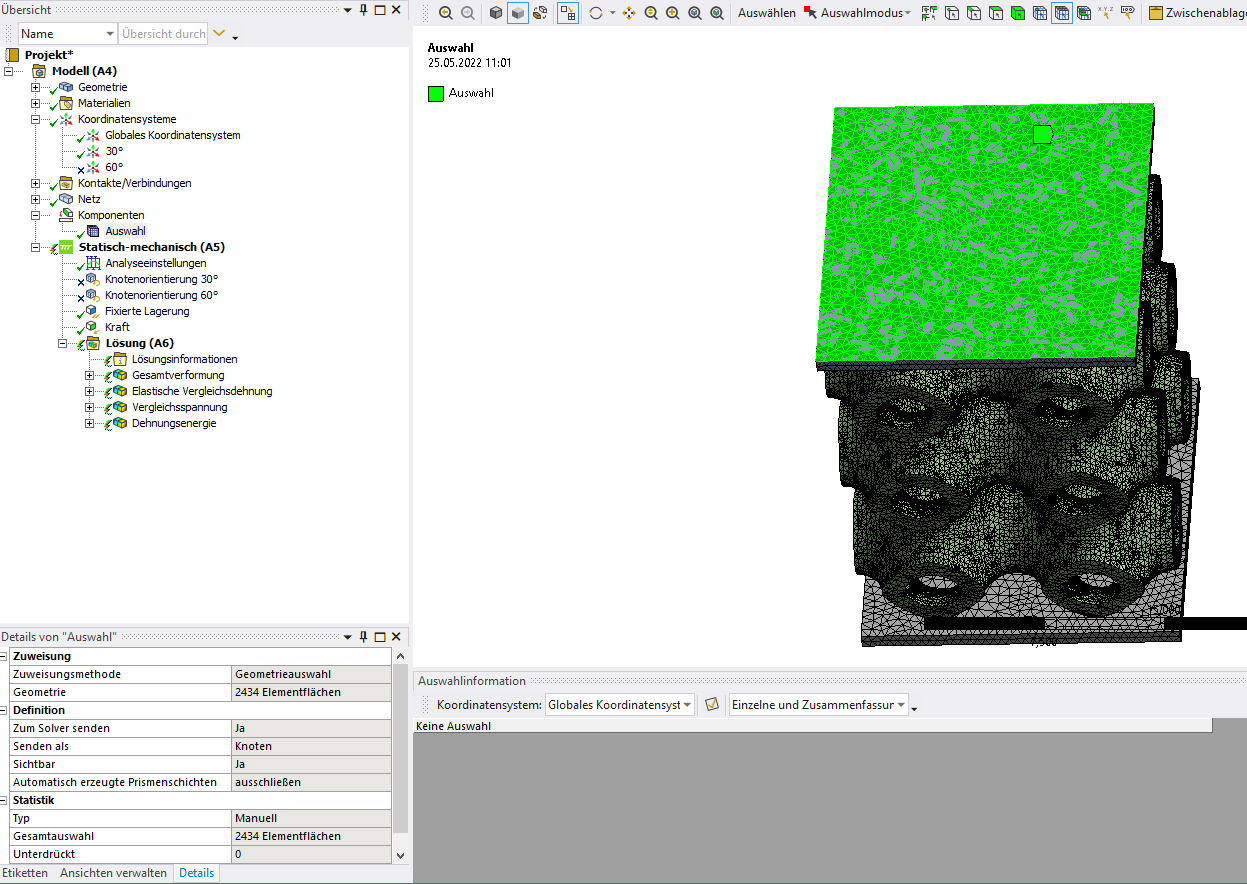Switch to the Etiketten tab
The width and height of the screenshot is (1247, 884).
coord(25,873)
